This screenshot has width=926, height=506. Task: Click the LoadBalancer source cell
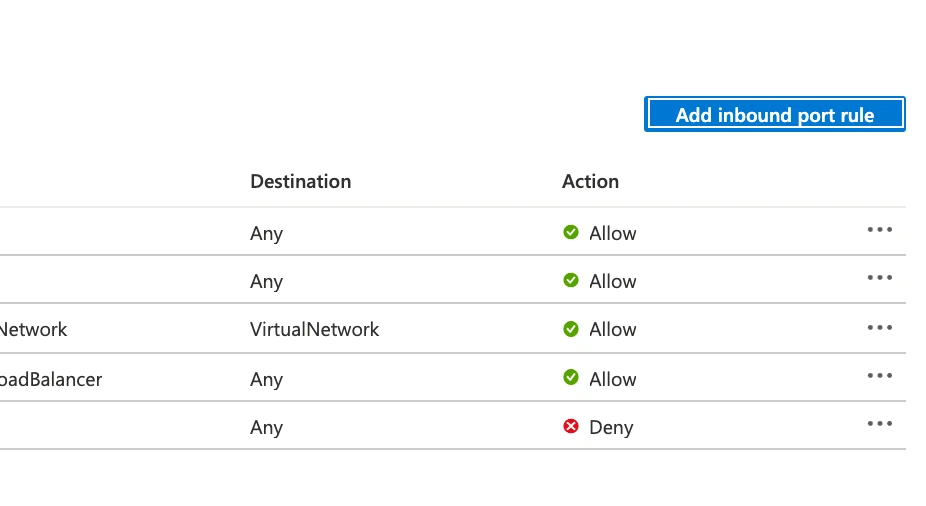point(51,379)
